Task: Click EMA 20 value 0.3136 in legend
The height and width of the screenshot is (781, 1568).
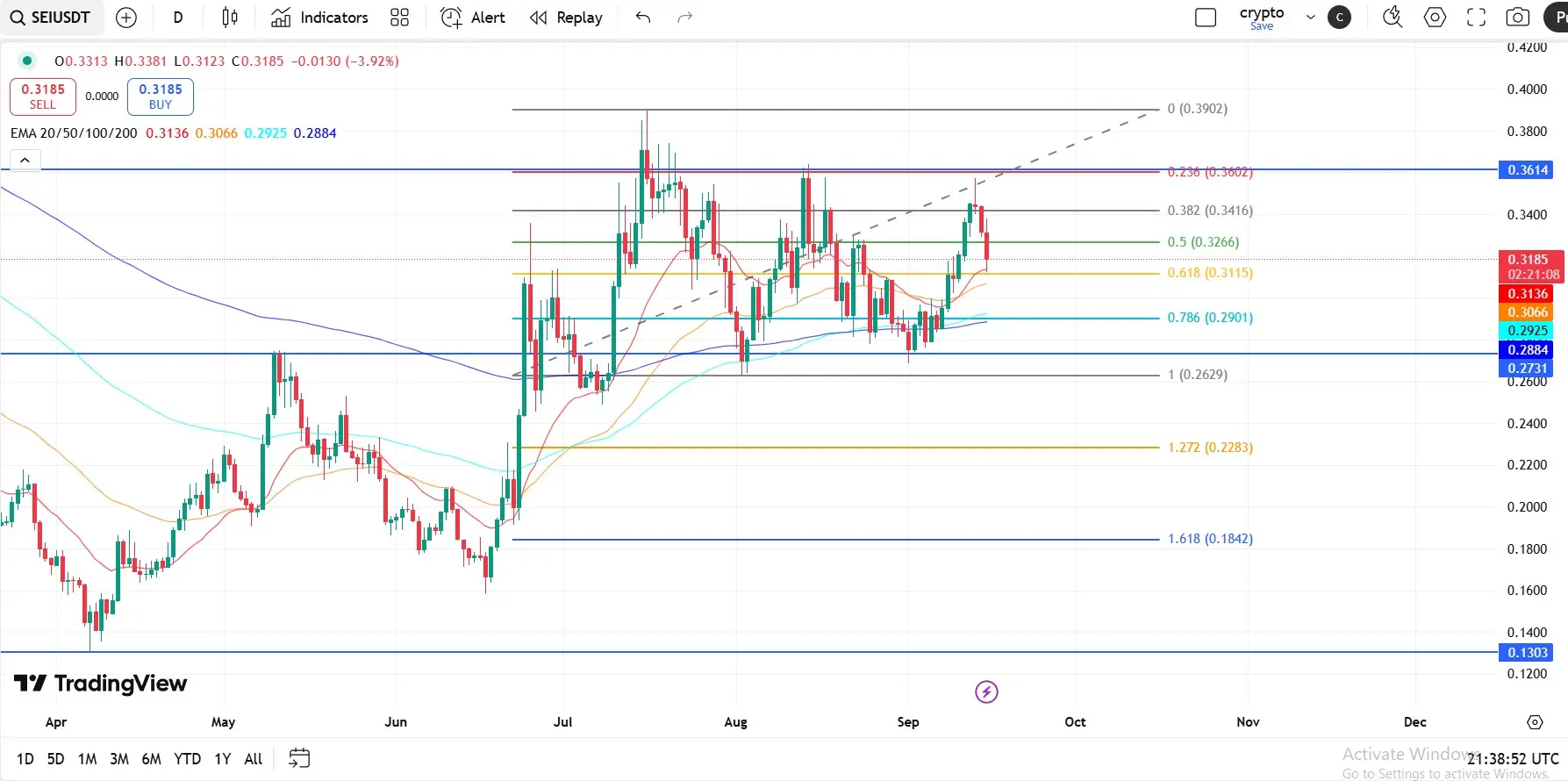Action: coord(167,133)
